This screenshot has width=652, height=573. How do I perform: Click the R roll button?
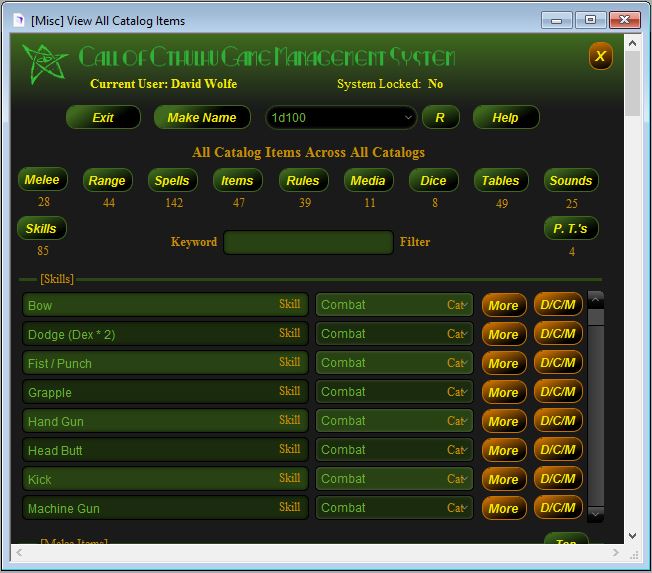pyautogui.click(x=440, y=117)
